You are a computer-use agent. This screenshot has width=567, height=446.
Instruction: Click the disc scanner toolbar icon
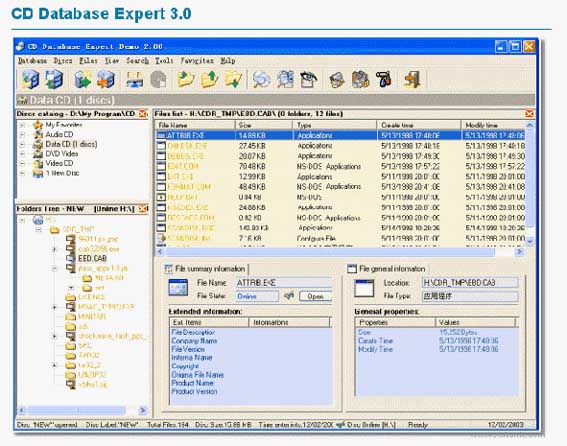(135, 79)
